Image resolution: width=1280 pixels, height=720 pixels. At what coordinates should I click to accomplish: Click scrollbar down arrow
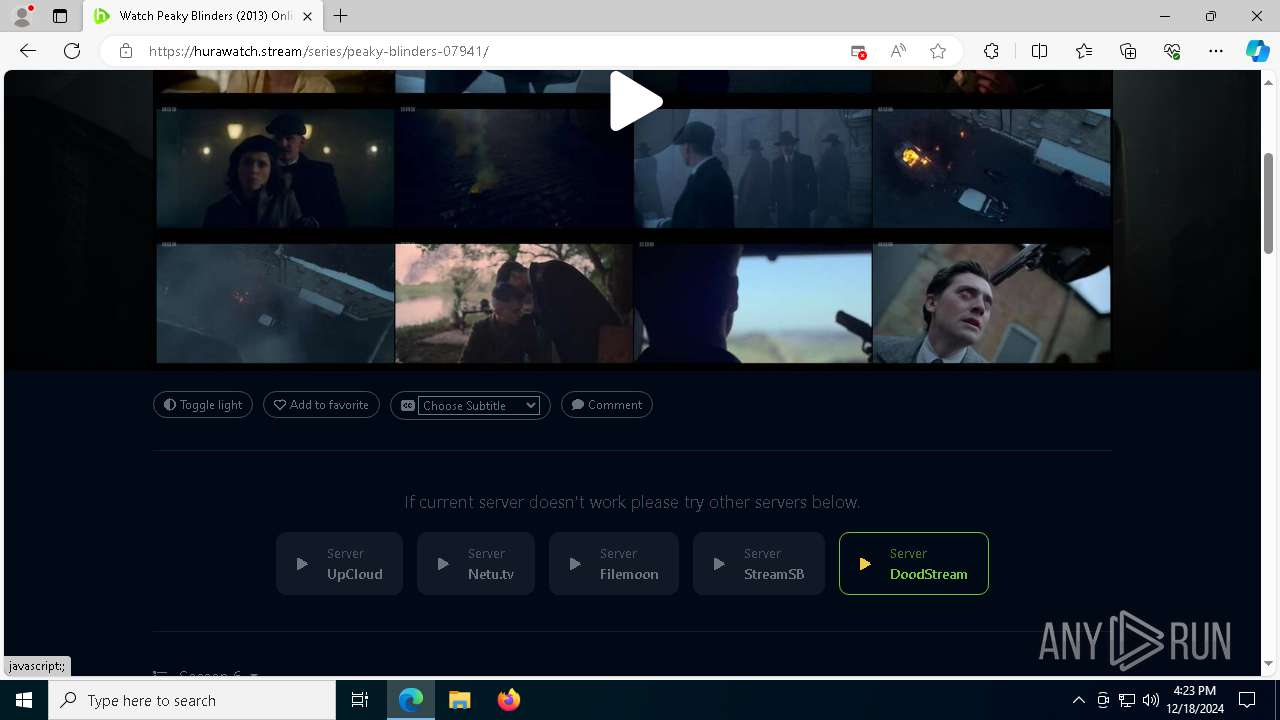pos(1269,663)
